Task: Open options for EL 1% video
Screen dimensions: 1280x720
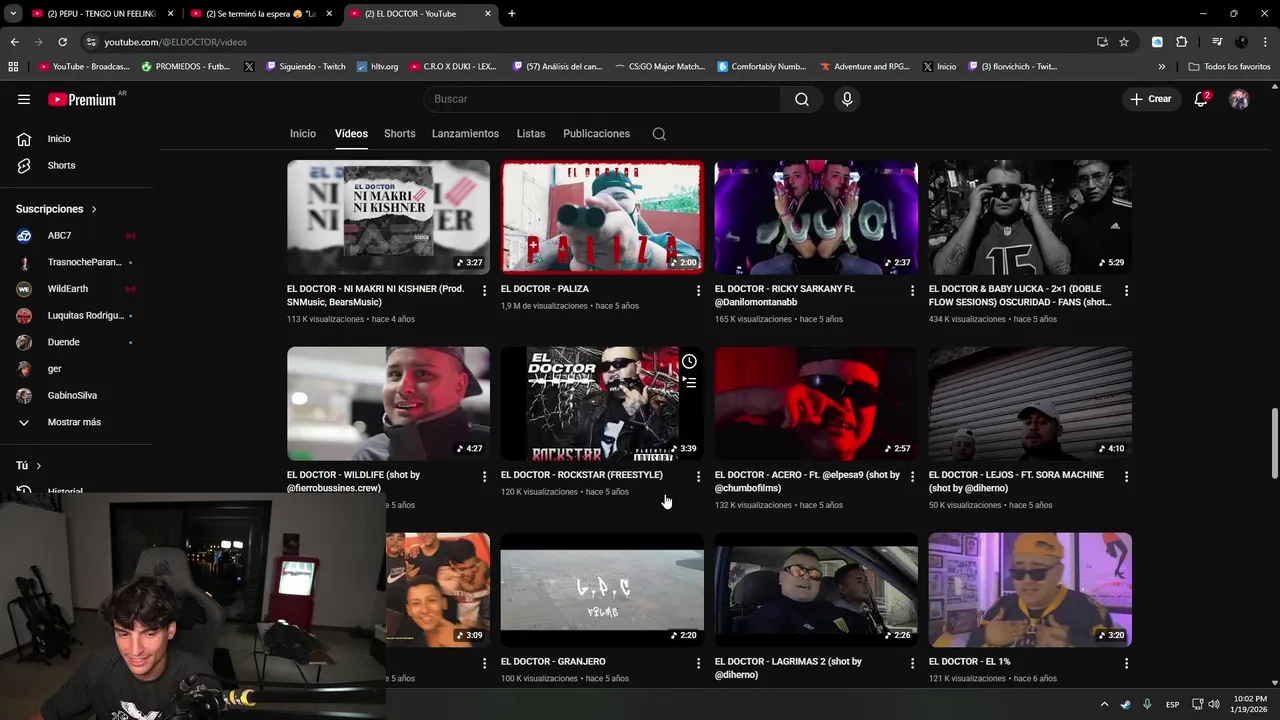Action: click(1126, 663)
